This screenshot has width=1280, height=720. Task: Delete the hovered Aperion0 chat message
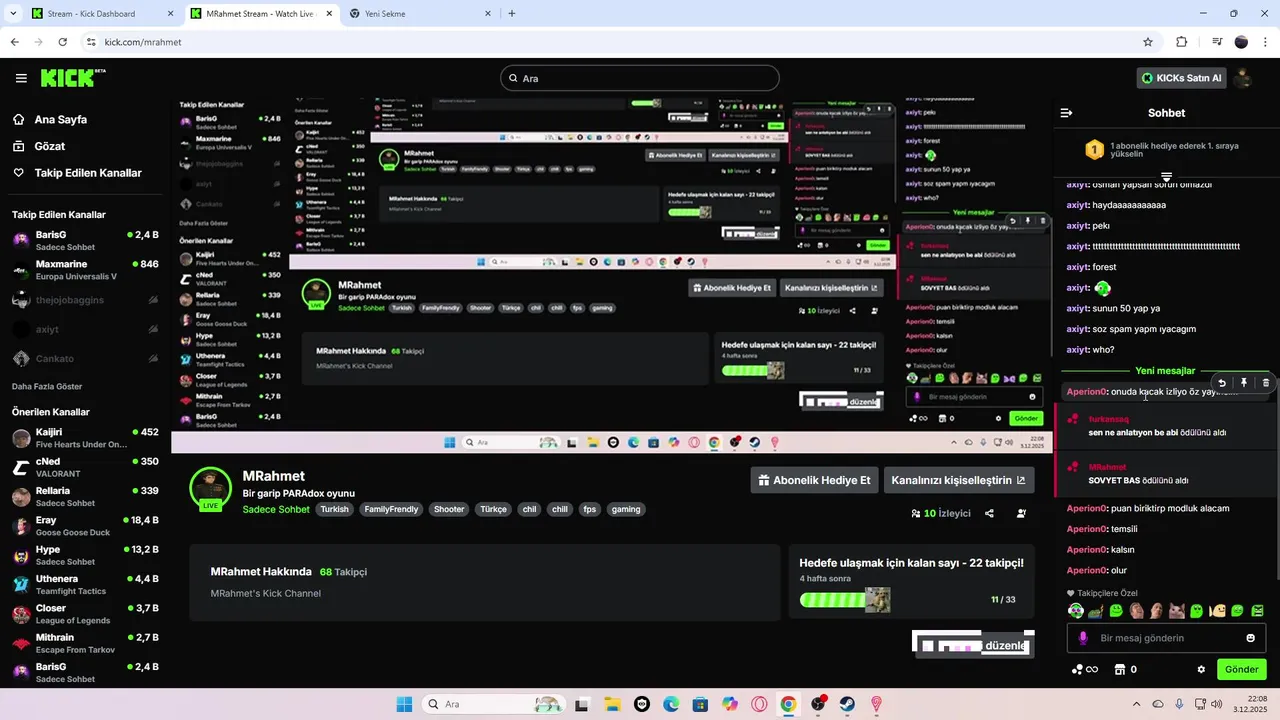(x=1266, y=383)
